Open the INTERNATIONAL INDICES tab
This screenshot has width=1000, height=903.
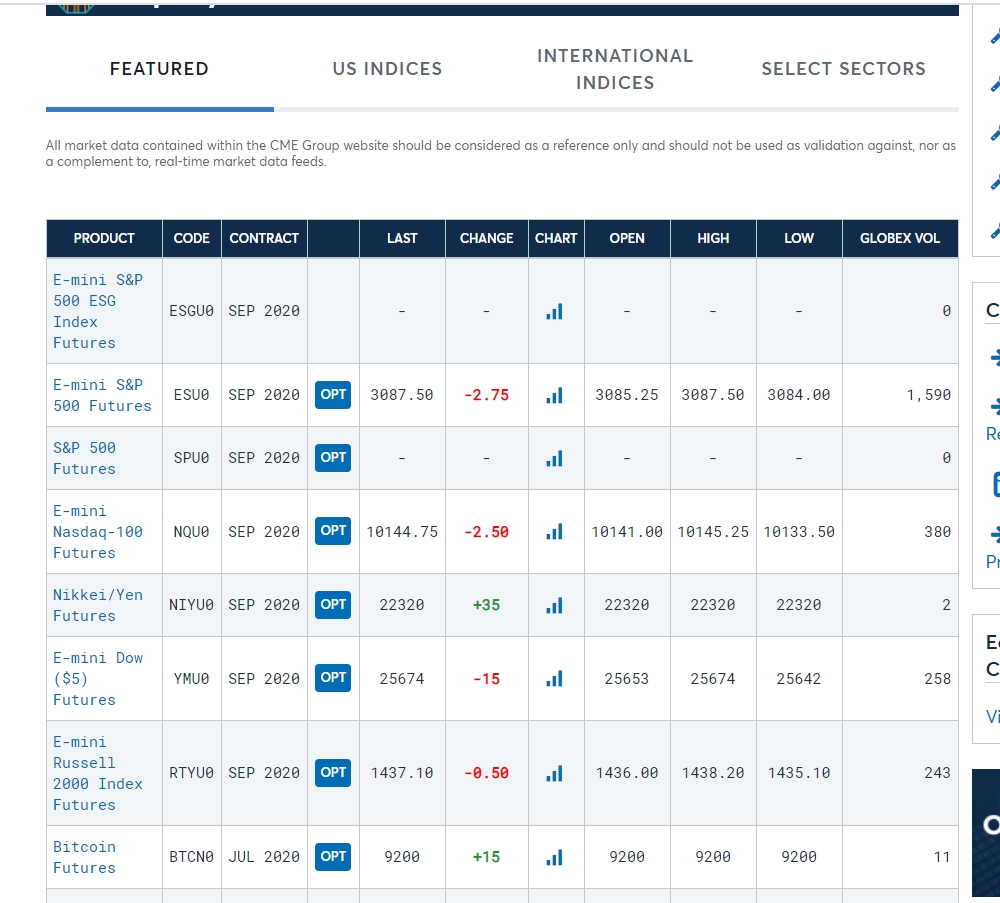click(615, 69)
